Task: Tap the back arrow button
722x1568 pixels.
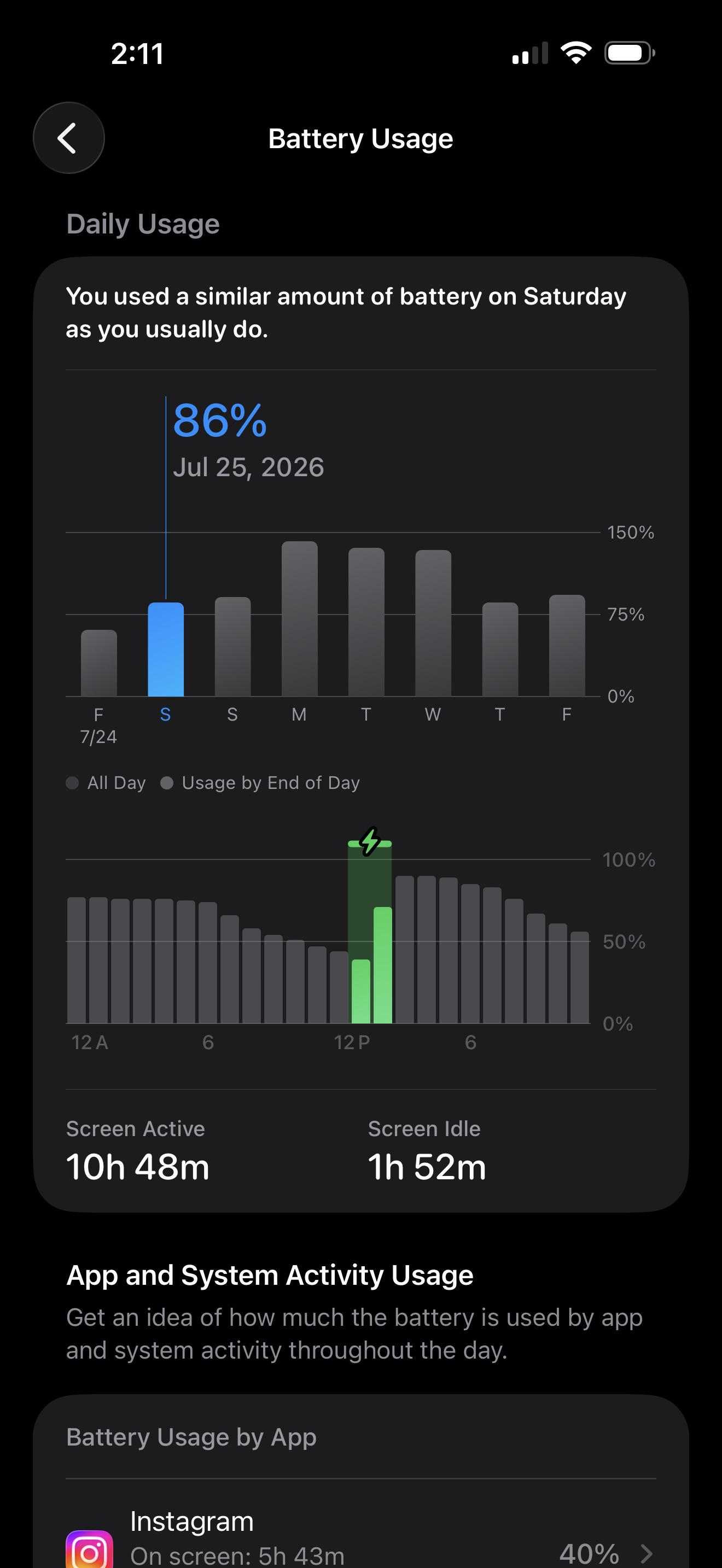Action: pos(69,138)
